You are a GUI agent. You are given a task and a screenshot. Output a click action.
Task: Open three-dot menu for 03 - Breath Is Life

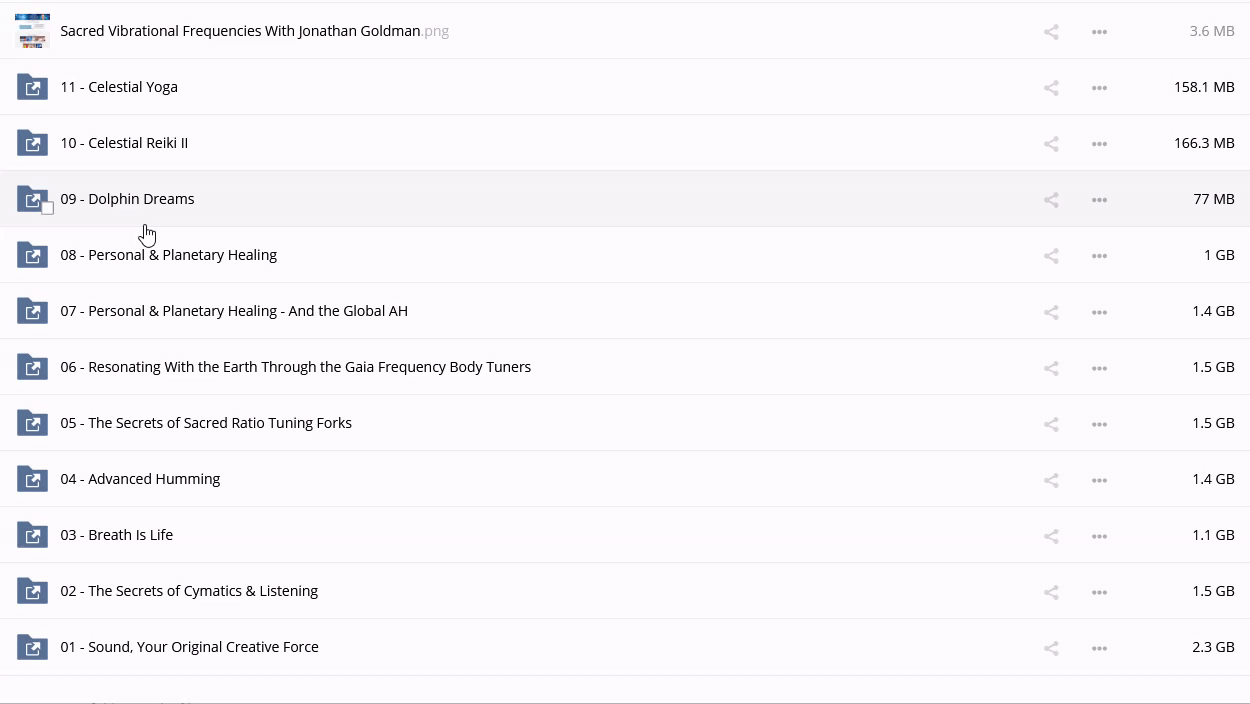point(1099,536)
